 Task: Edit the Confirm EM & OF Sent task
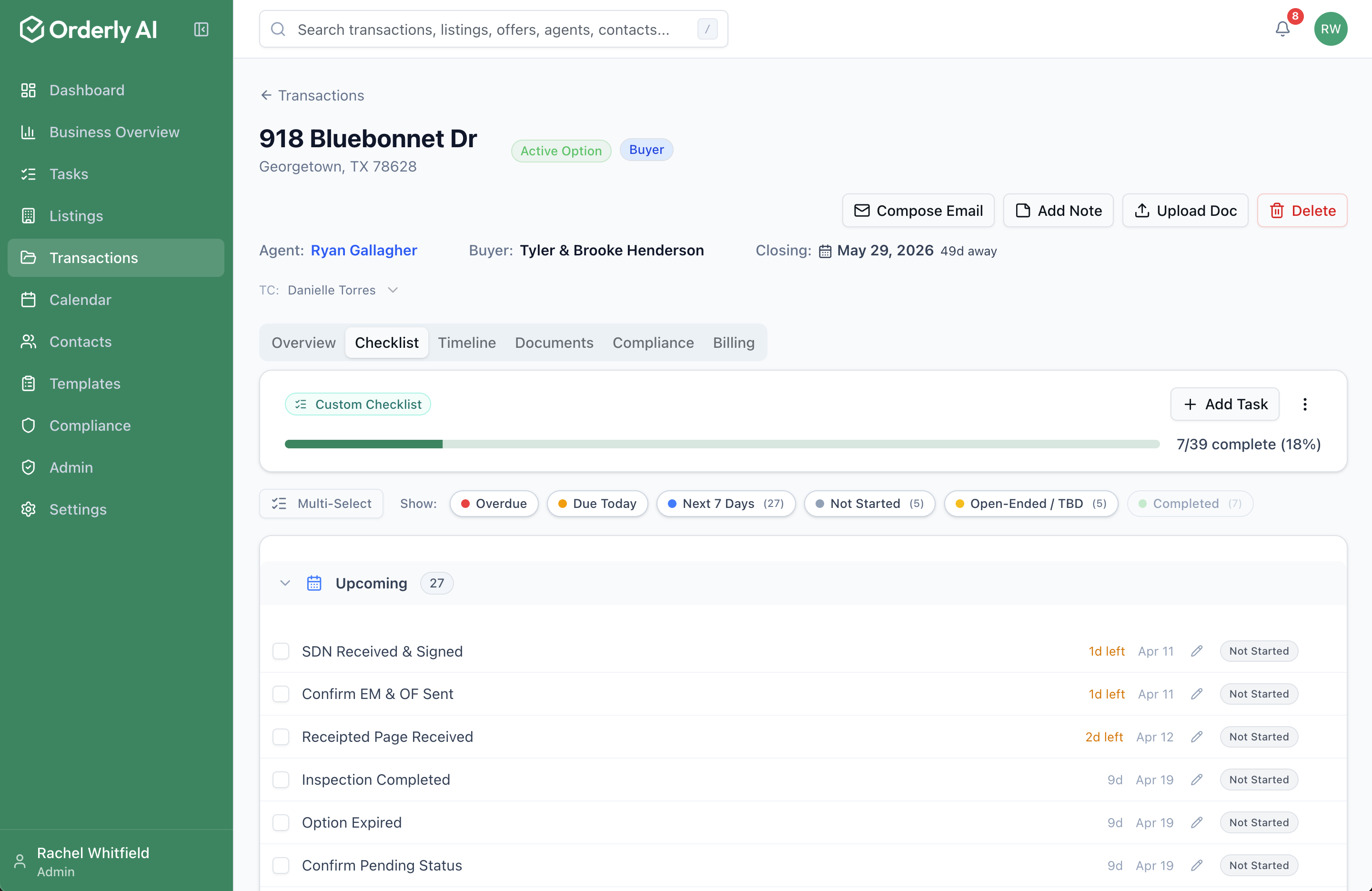point(1197,694)
